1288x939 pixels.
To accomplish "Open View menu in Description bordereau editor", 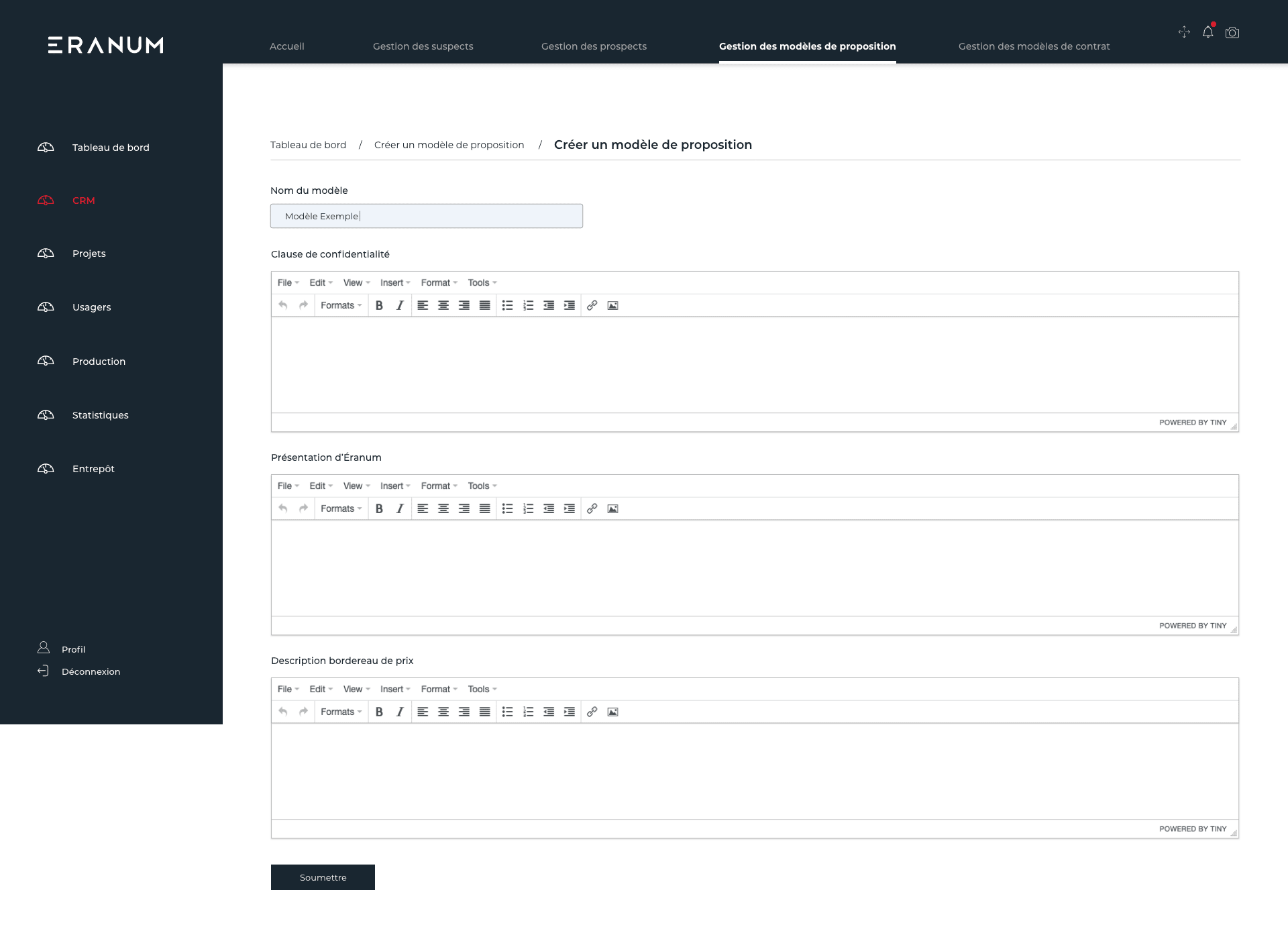I will [x=357, y=689].
